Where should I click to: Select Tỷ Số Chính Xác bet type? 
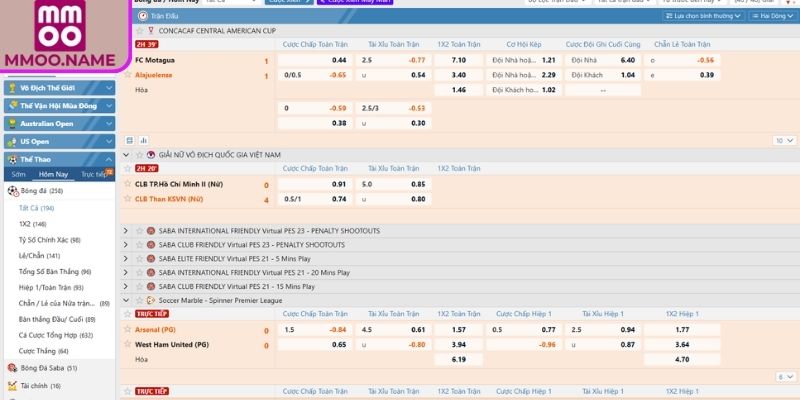pos(42,240)
